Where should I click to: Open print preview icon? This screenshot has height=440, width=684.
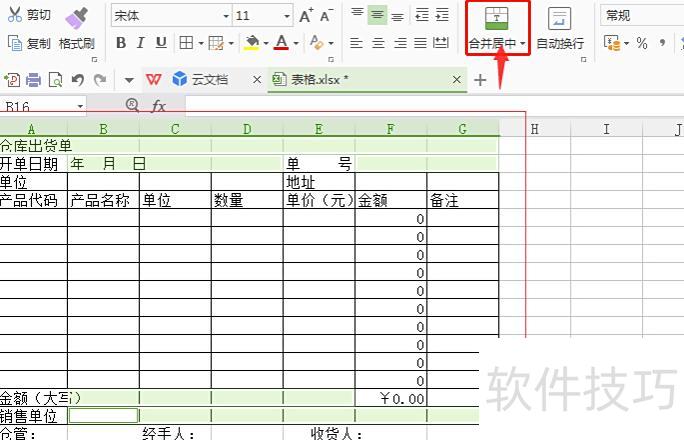55,80
